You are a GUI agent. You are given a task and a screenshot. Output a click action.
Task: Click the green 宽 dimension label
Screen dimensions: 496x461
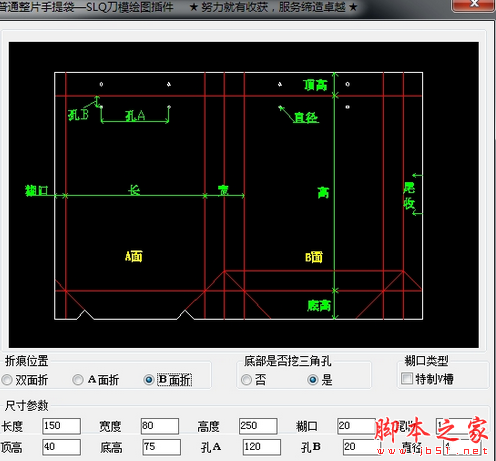223,190
